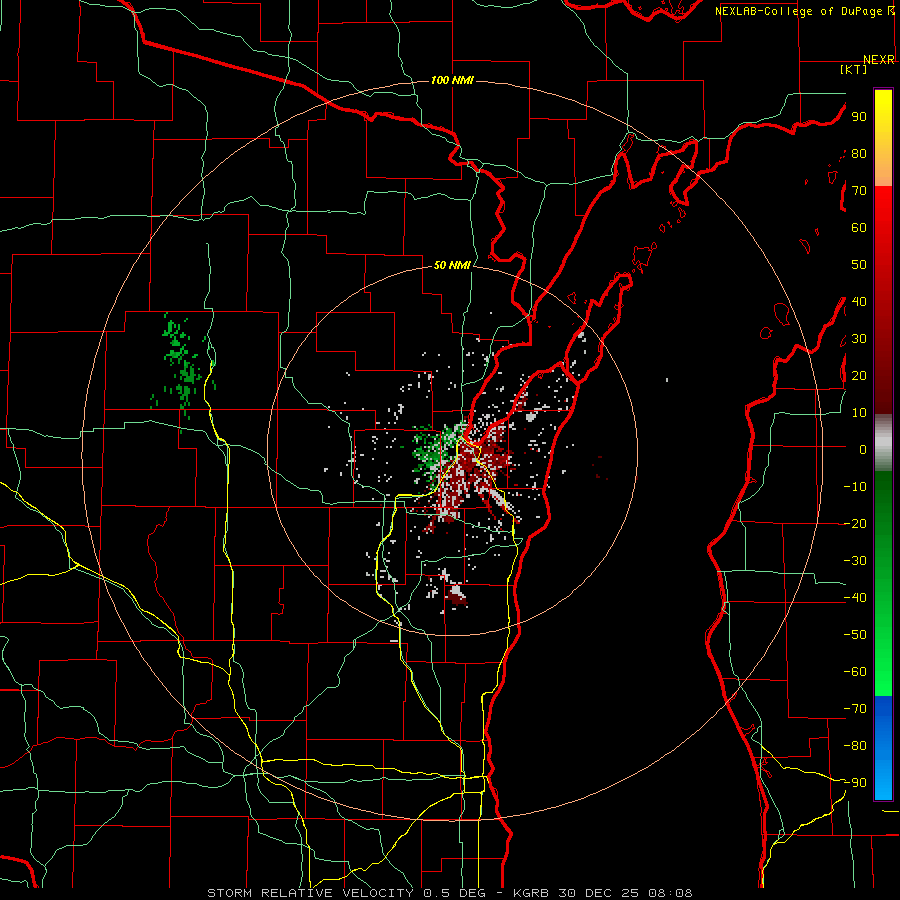The height and width of the screenshot is (900, 900).
Task: Click the NEXR label at top right
Action: [x=879, y=60]
